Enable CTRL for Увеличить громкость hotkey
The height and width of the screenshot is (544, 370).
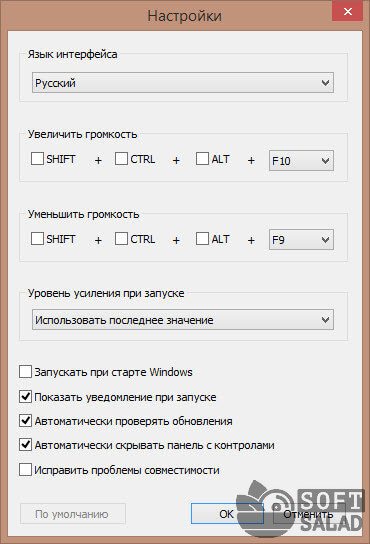click(x=121, y=159)
